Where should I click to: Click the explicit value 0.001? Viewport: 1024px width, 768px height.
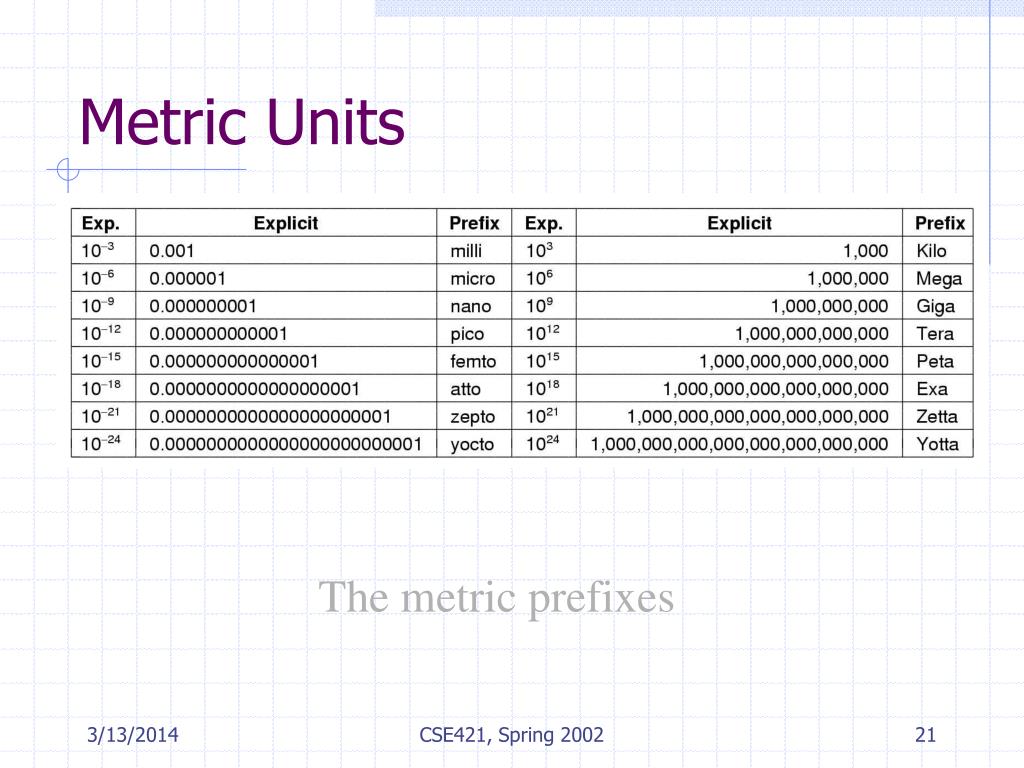point(172,251)
